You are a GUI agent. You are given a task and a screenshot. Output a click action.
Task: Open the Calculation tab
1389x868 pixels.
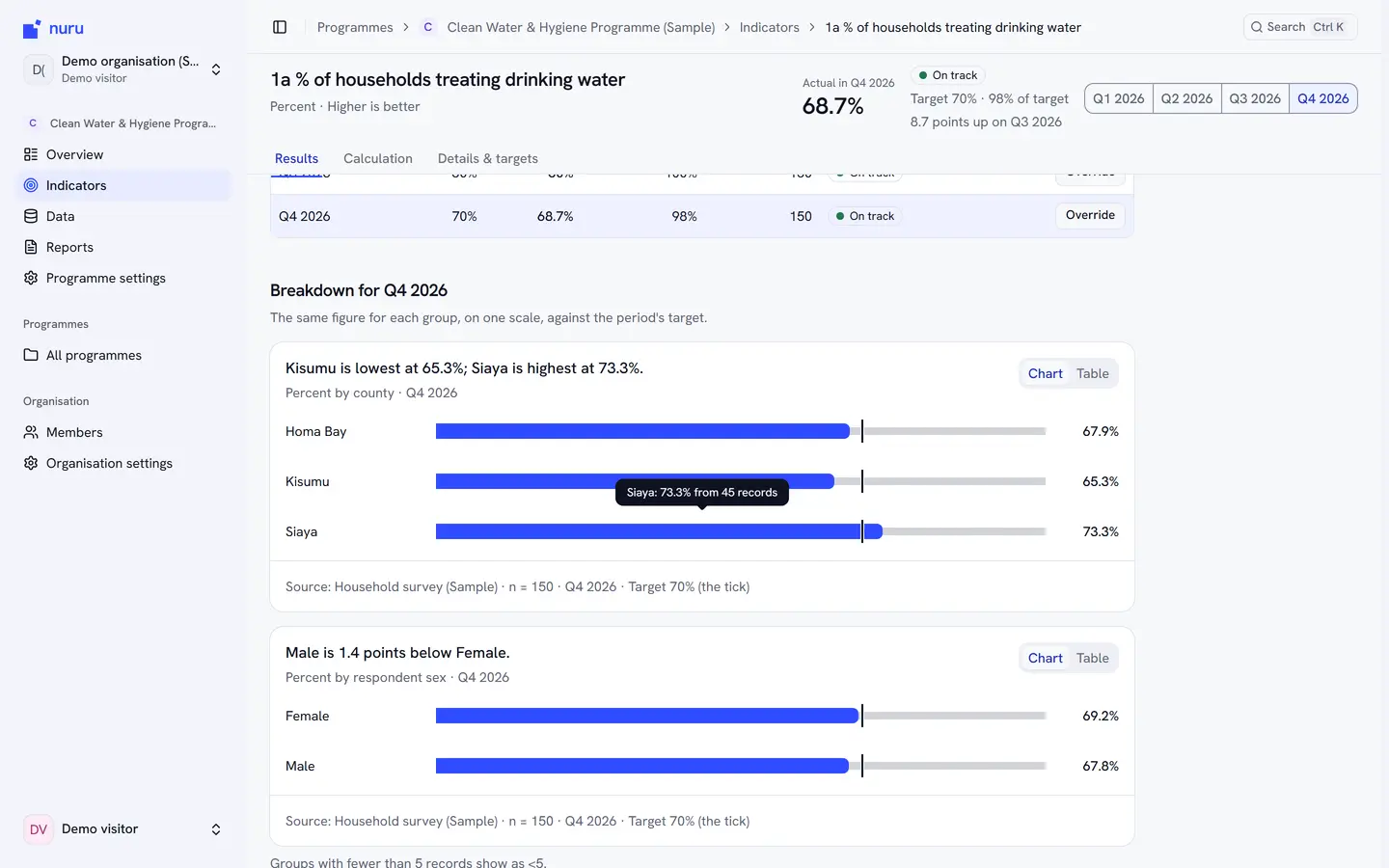point(378,159)
